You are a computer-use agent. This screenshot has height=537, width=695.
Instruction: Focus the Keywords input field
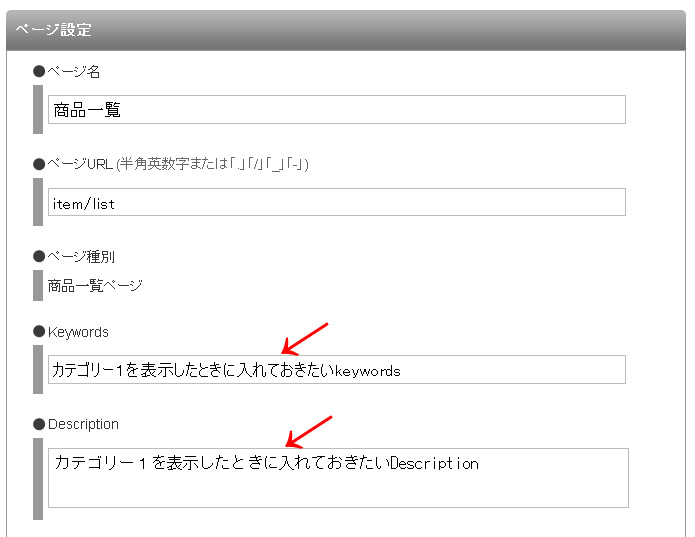(x=336, y=370)
